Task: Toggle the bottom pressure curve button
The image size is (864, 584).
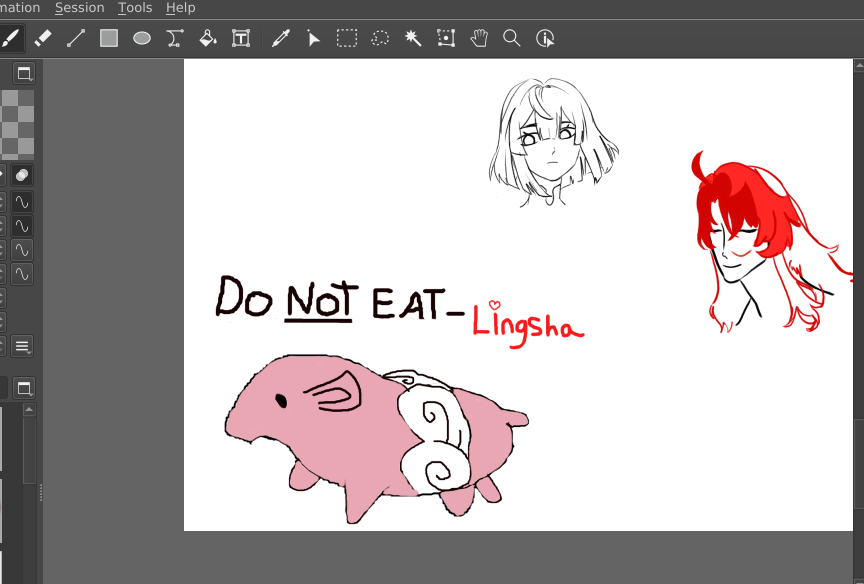Action: pyautogui.click(x=22, y=274)
